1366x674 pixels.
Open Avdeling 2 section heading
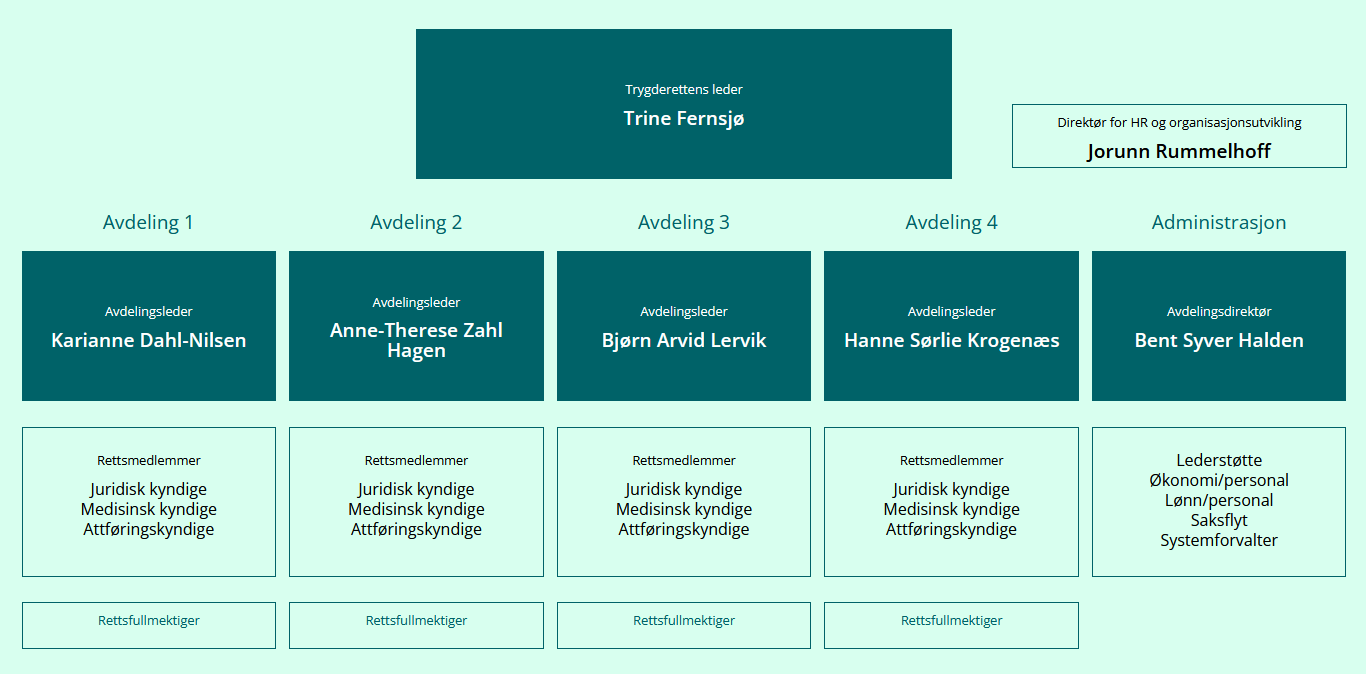tap(416, 222)
